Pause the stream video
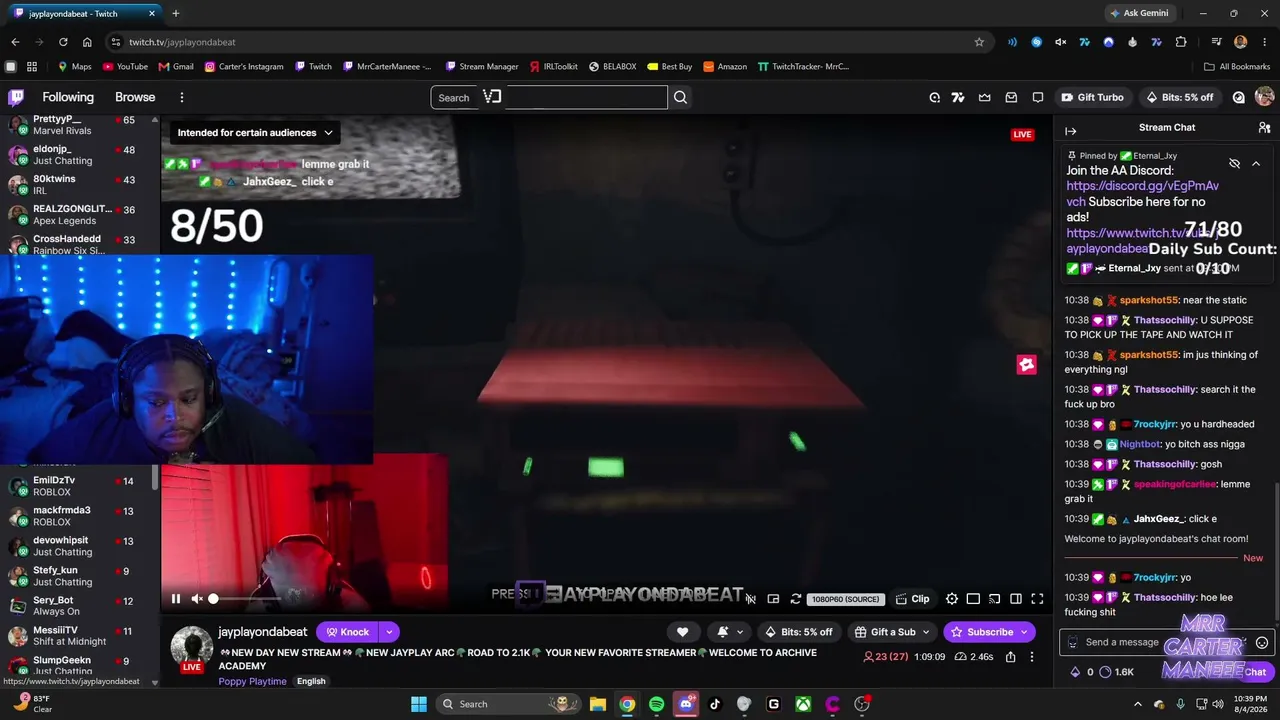 coord(176,599)
